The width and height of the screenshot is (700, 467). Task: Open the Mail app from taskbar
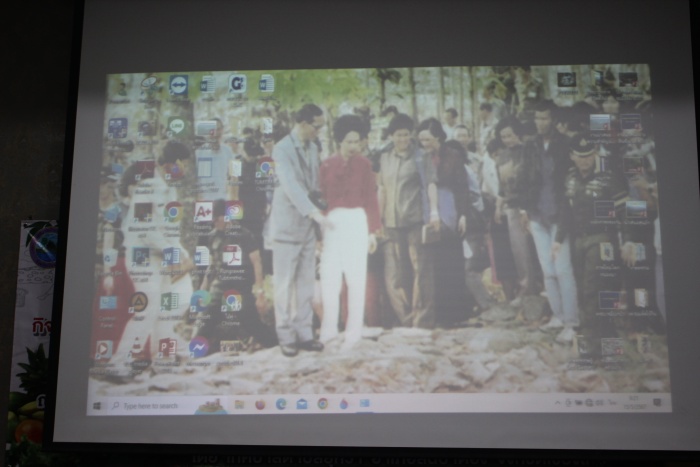pyautogui.click(x=302, y=404)
